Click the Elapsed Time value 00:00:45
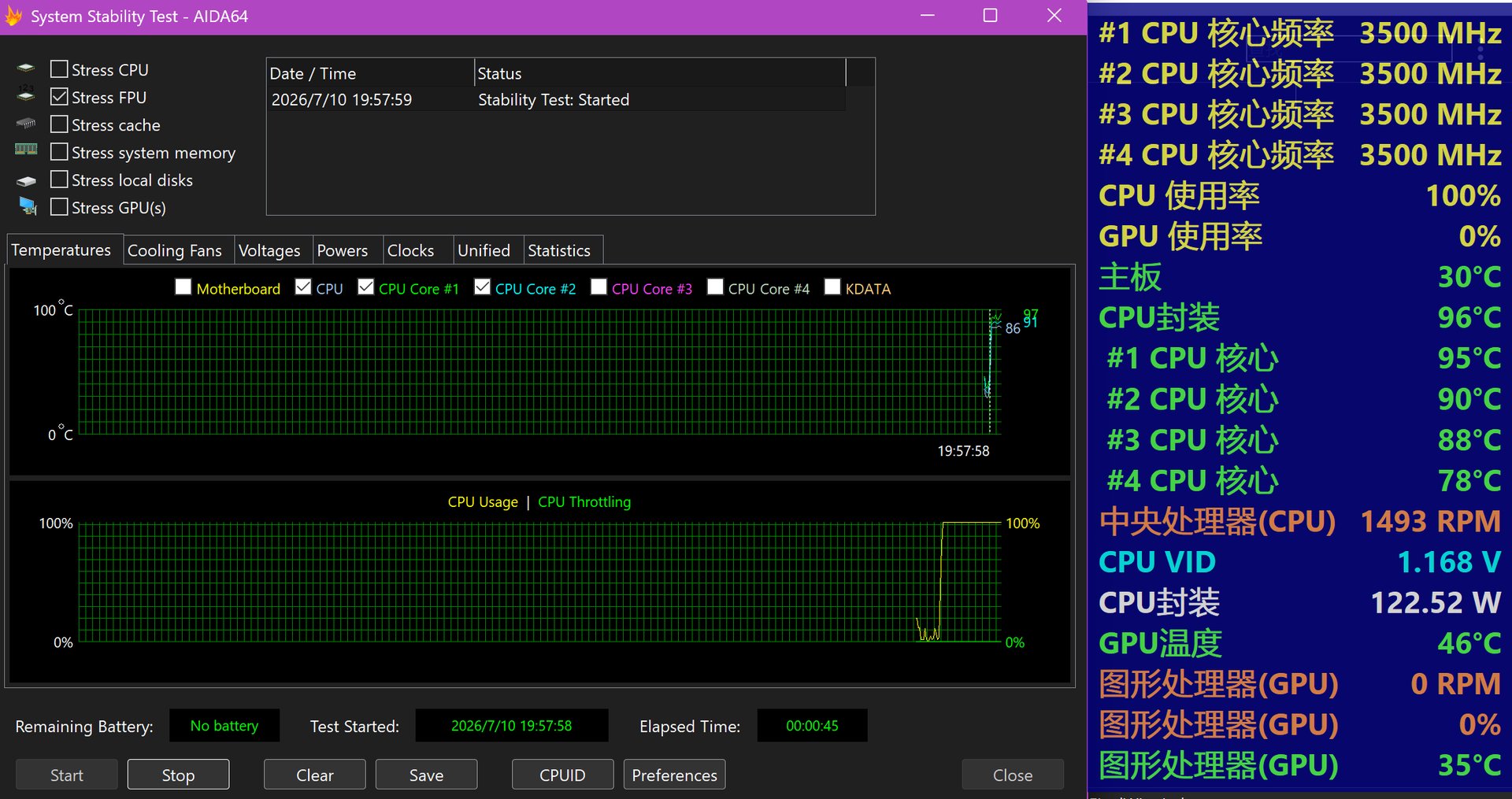 (812, 725)
